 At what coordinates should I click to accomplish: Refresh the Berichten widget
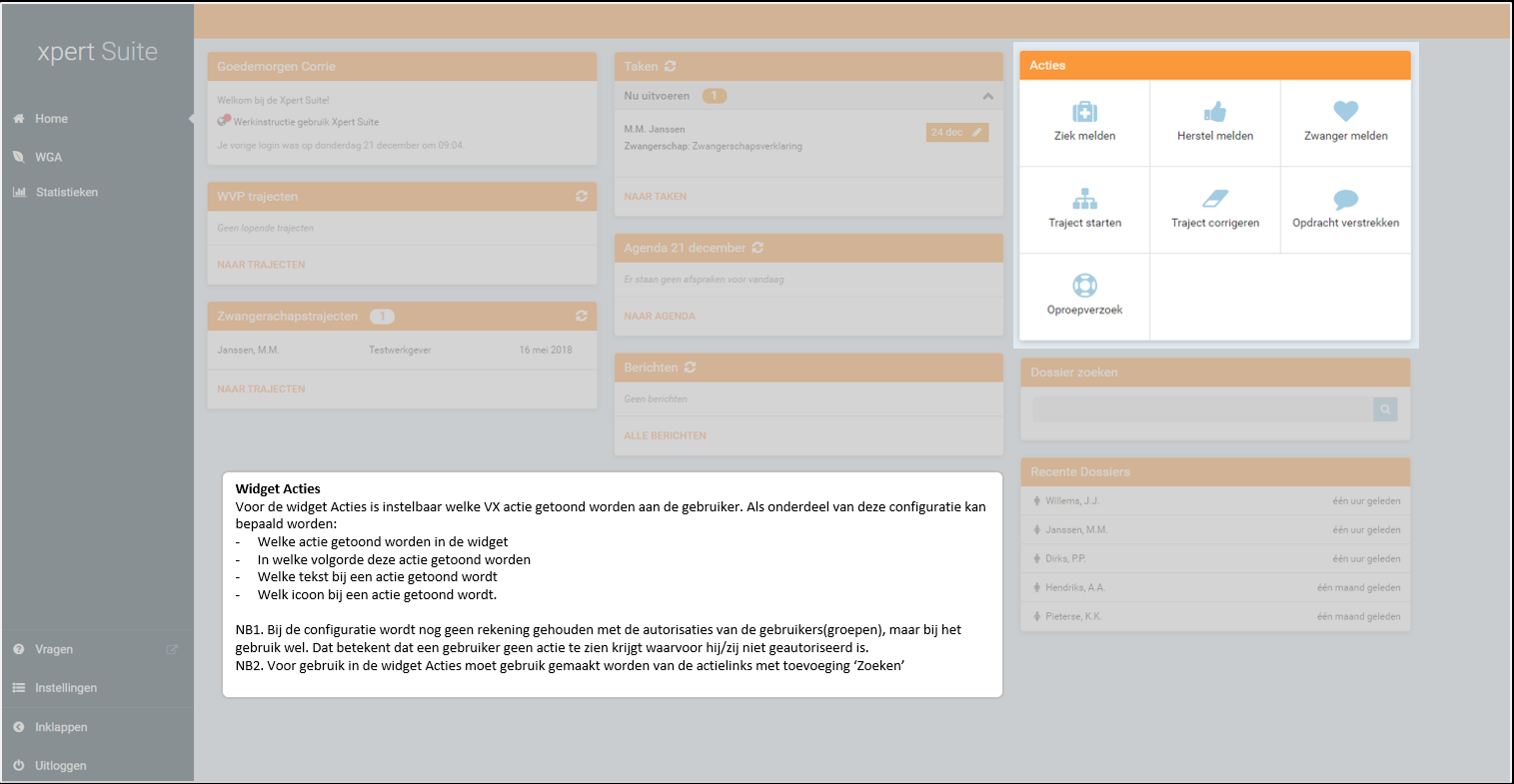691,368
